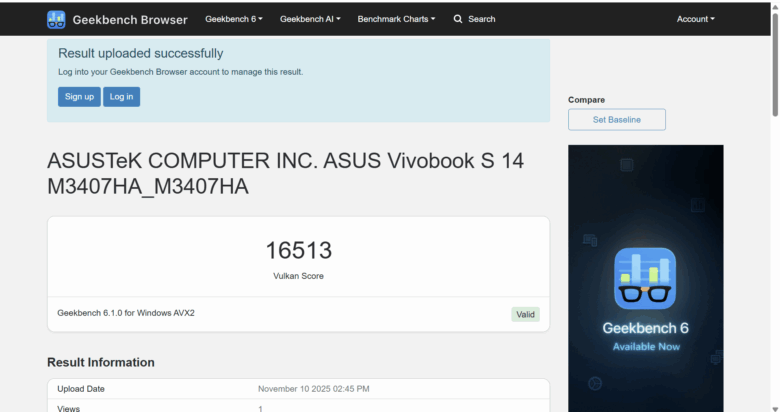Click the Geekbench 6 Available Now banner text
Image resolution: width=780 pixels, height=412 pixels.
646,337
